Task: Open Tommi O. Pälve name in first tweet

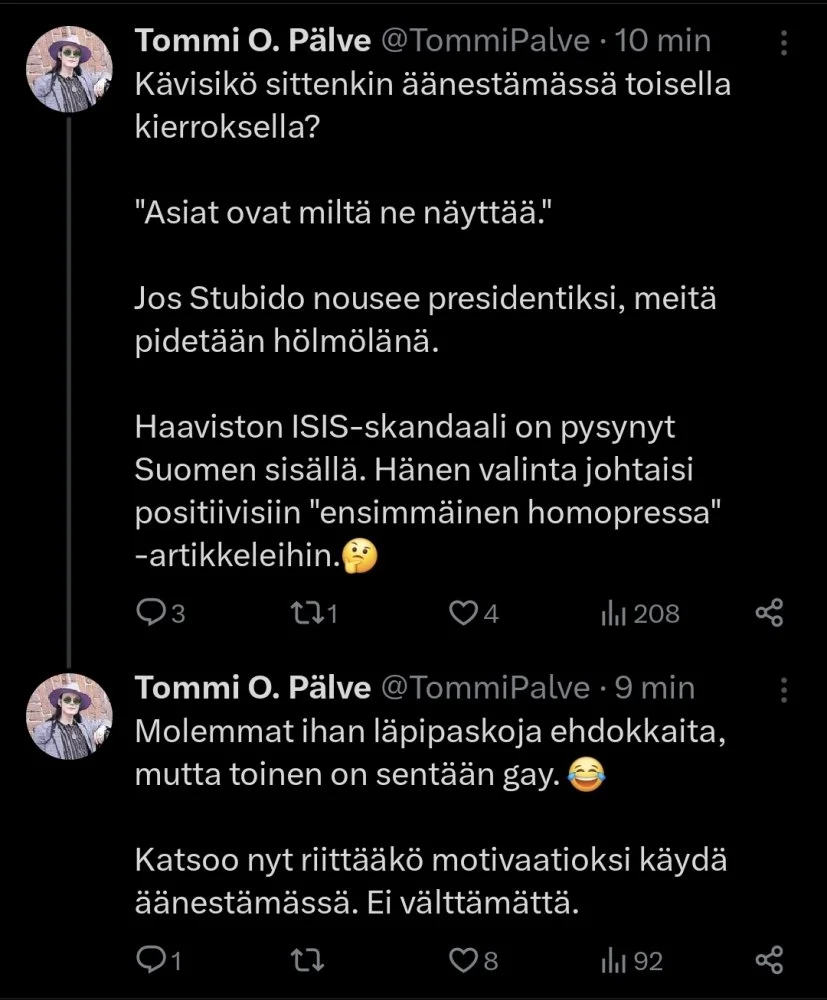Action: point(253,40)
